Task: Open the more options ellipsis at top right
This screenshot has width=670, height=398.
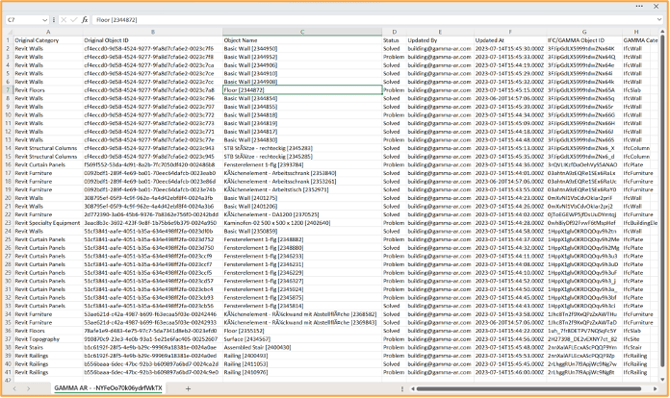Action: click(x=639, y=6)
